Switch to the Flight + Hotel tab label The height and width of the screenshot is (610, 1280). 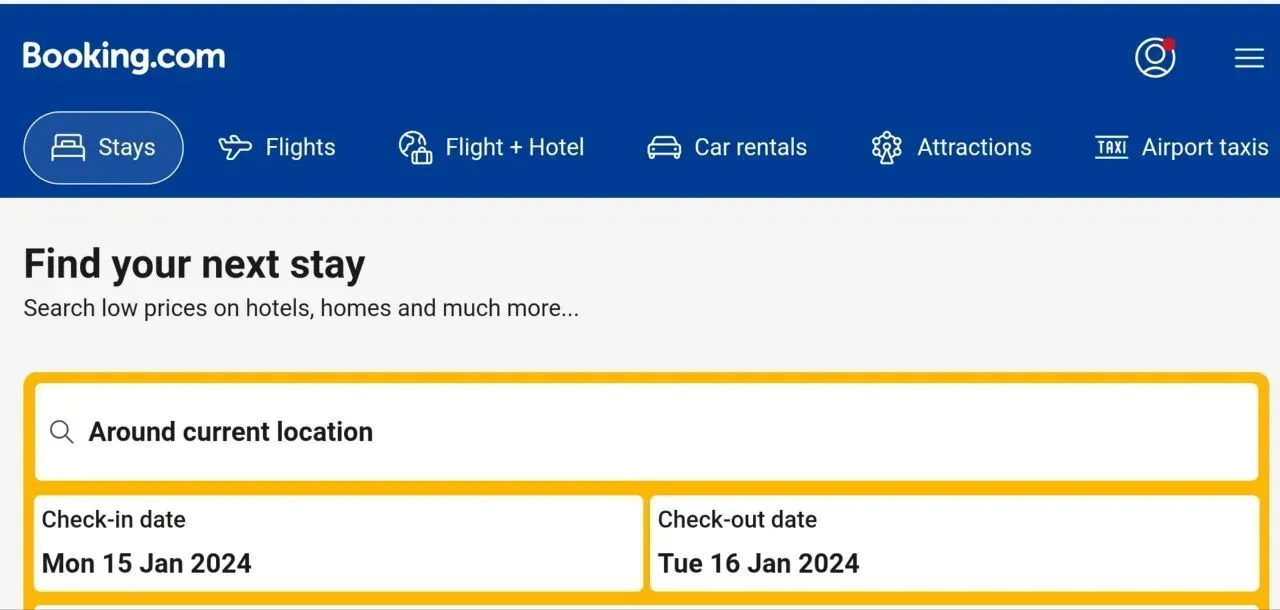pos(515,148)
